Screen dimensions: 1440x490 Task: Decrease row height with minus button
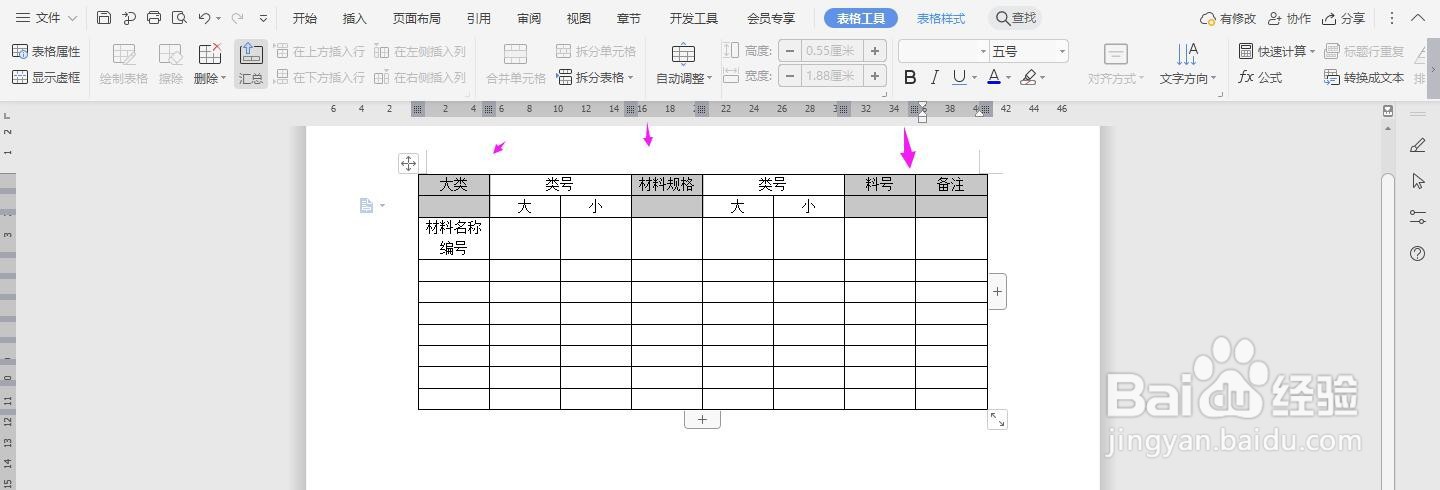tap(790, 51)
